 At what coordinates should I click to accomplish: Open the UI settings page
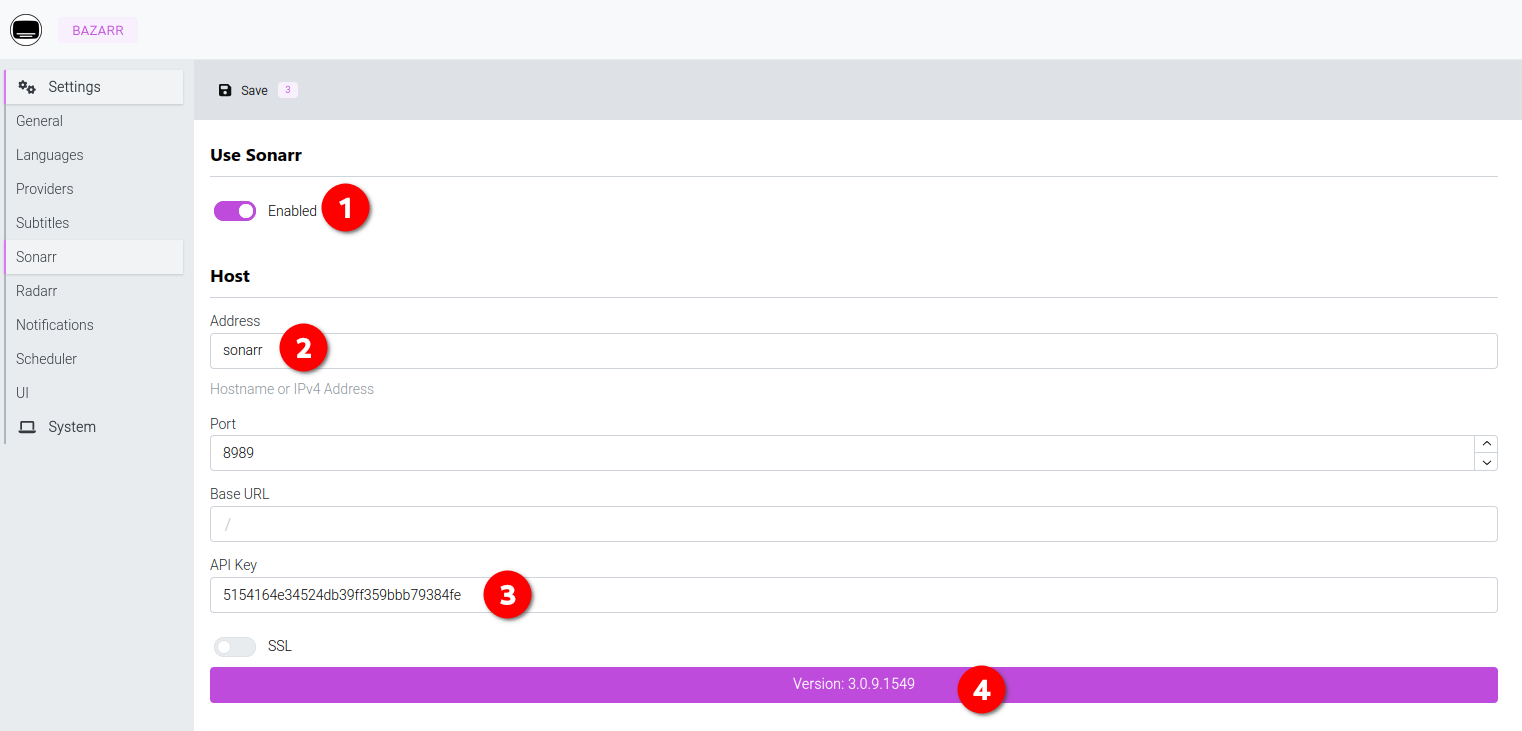click(x=94, y=393)
